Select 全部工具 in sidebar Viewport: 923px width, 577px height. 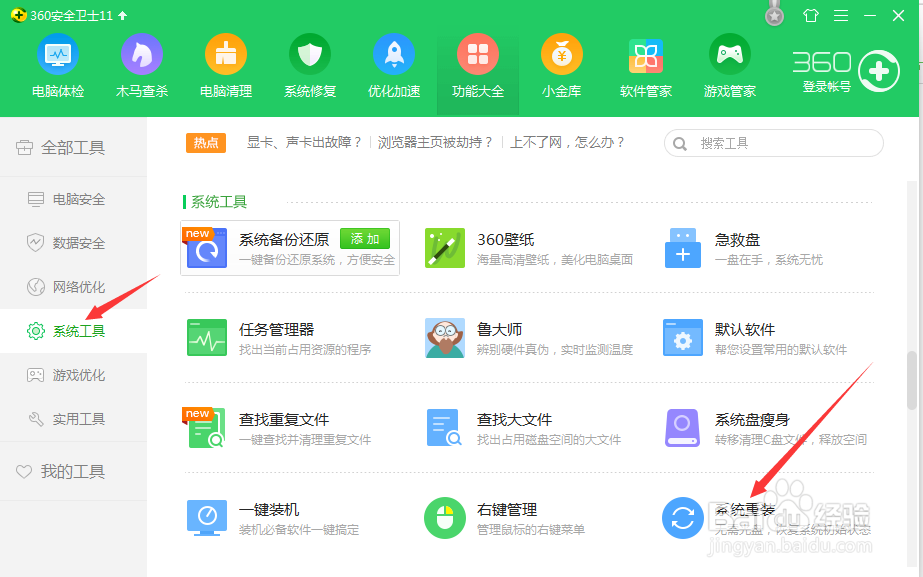[73, 147]
